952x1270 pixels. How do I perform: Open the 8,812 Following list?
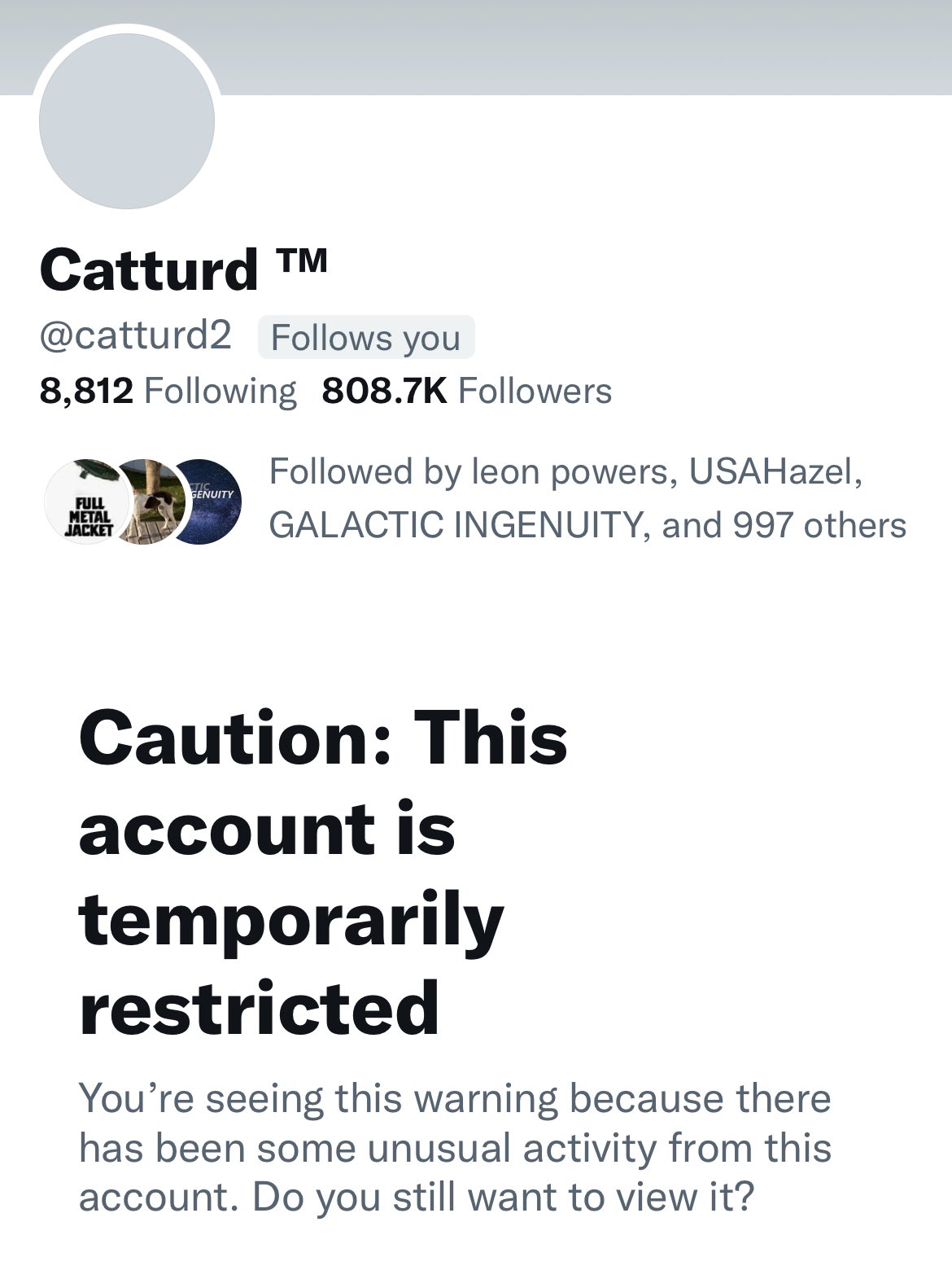pos(168,391)
